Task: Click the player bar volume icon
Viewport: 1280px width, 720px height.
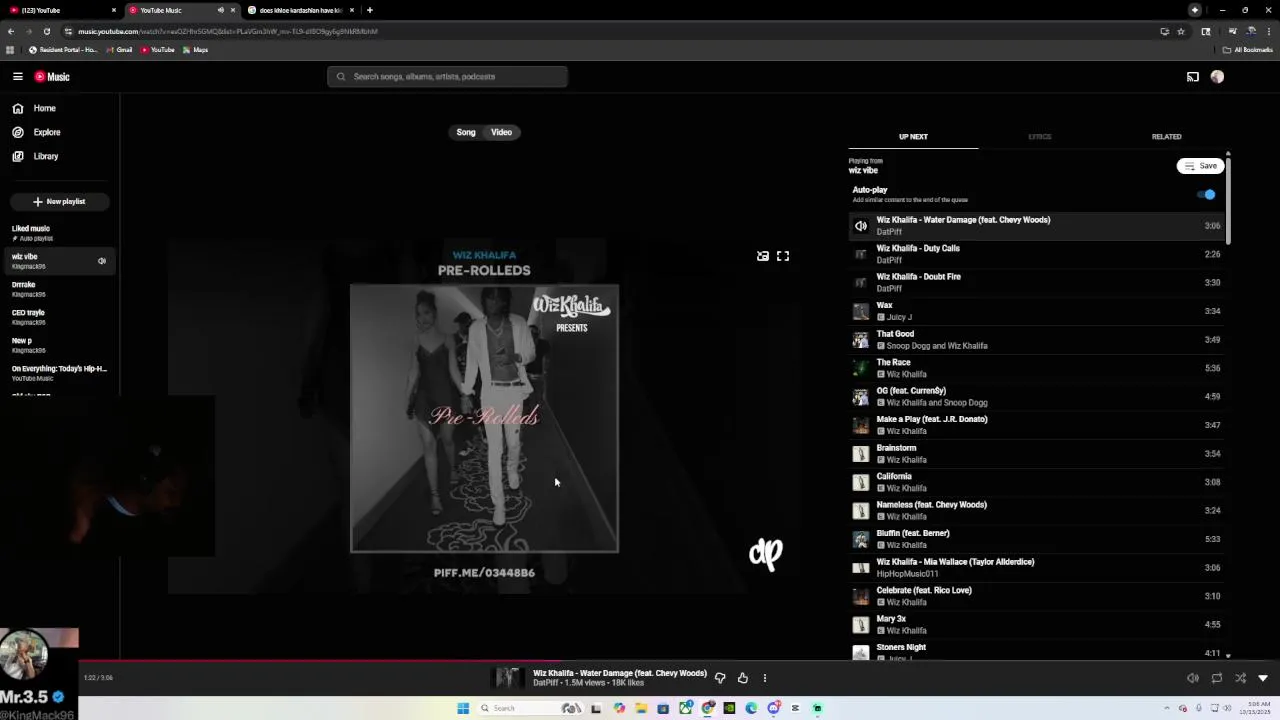Action: pos(1192,678)
